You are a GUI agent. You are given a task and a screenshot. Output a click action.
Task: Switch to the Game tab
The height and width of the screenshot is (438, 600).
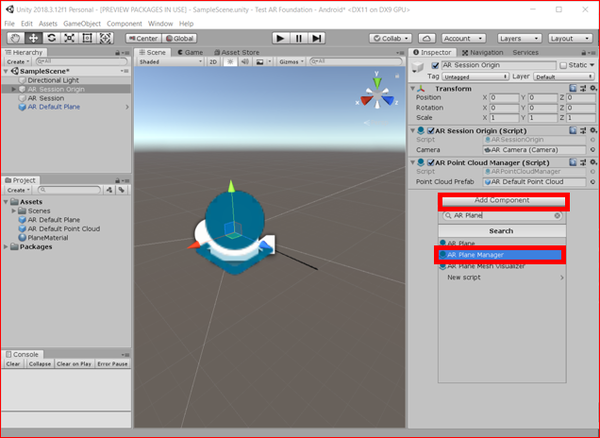[190, 52]
